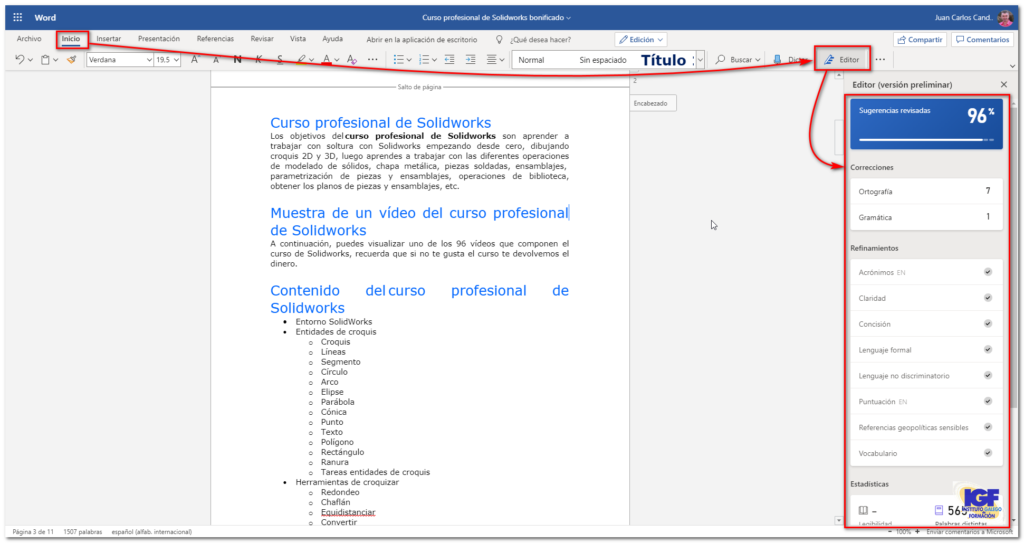This screenshot has height=543, width=1024.
Task: Click the Encabezado tag
Action: (x=650, y=103)
